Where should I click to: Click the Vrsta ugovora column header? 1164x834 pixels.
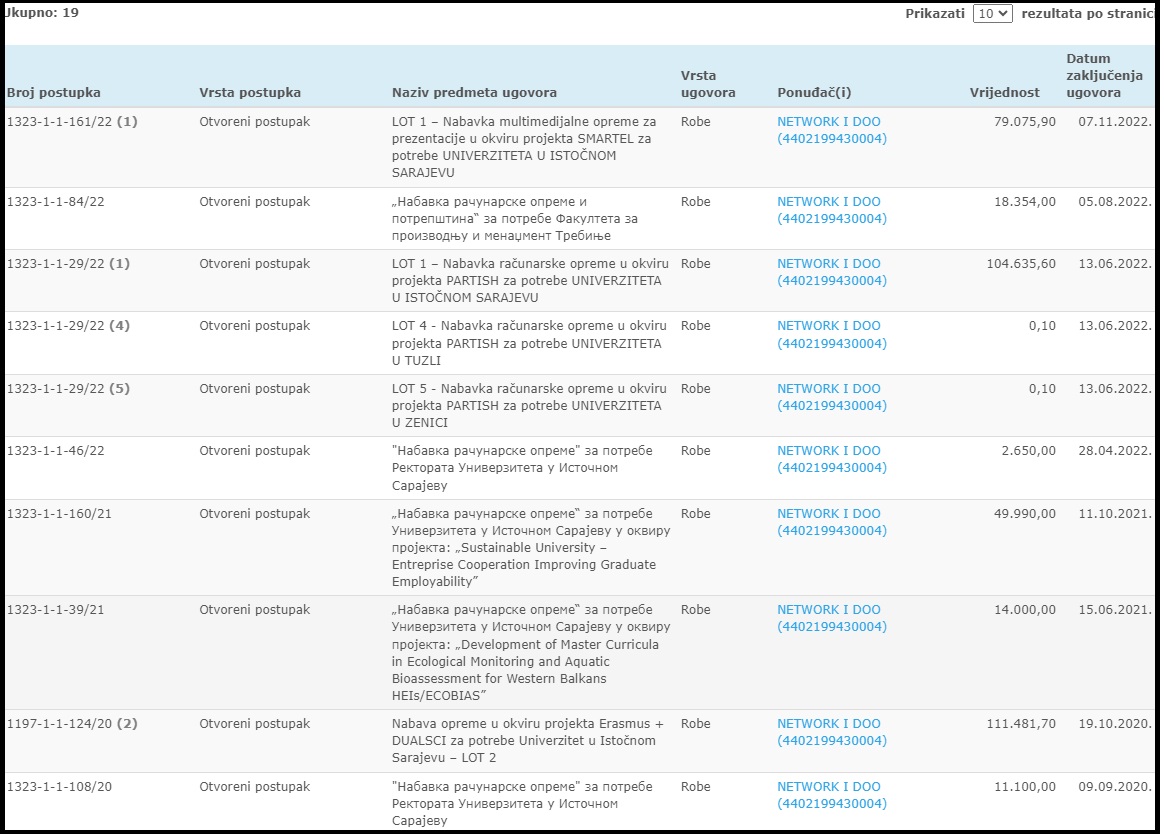point(708,84)
